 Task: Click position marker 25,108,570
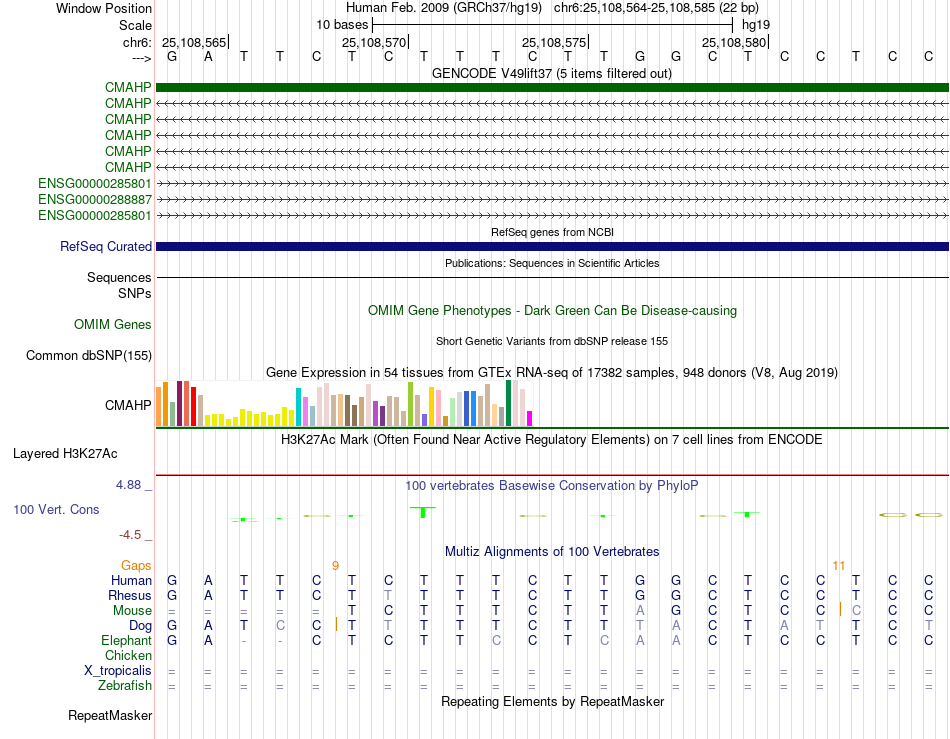[374, 42]
